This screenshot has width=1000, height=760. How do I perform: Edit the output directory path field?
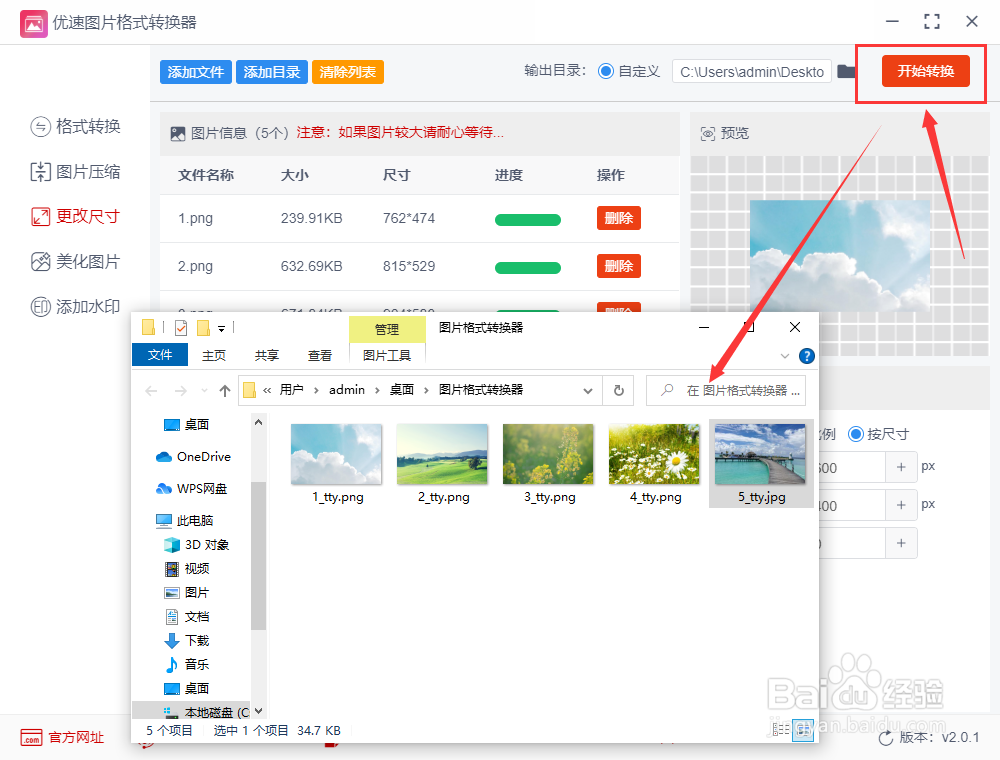pos(751,71)
